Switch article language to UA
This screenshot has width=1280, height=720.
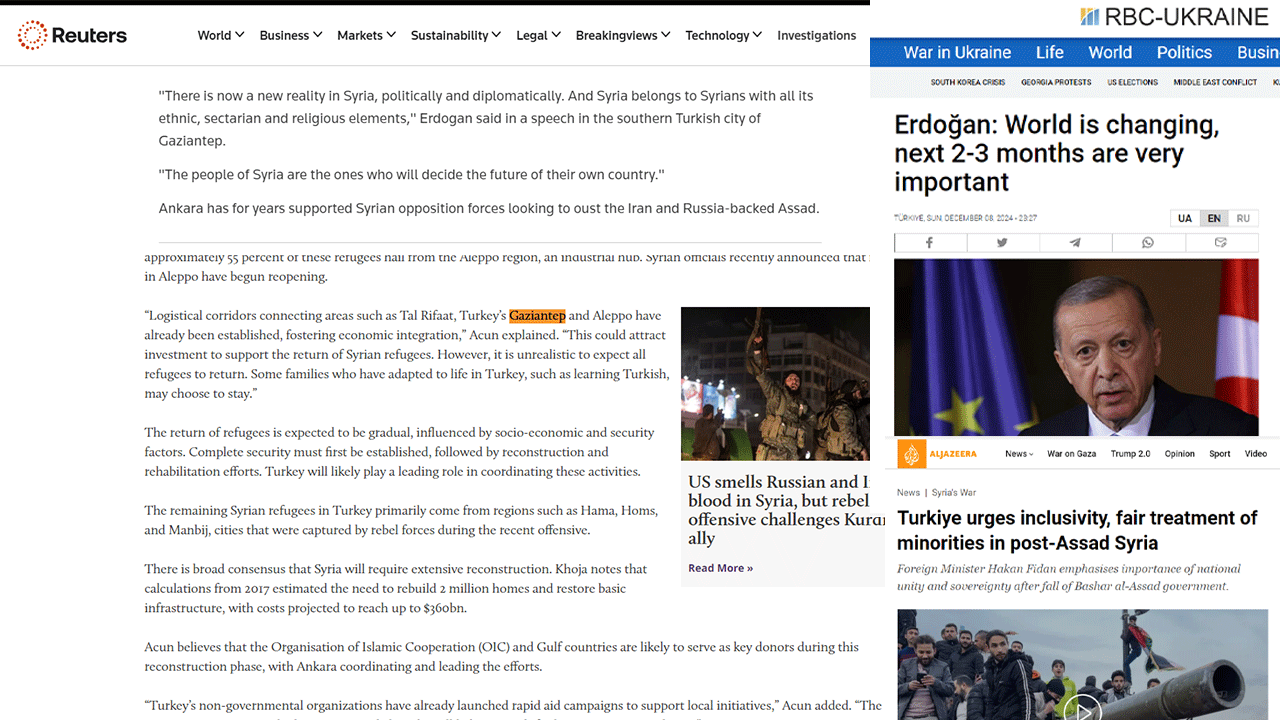[x=1185, y=218]
